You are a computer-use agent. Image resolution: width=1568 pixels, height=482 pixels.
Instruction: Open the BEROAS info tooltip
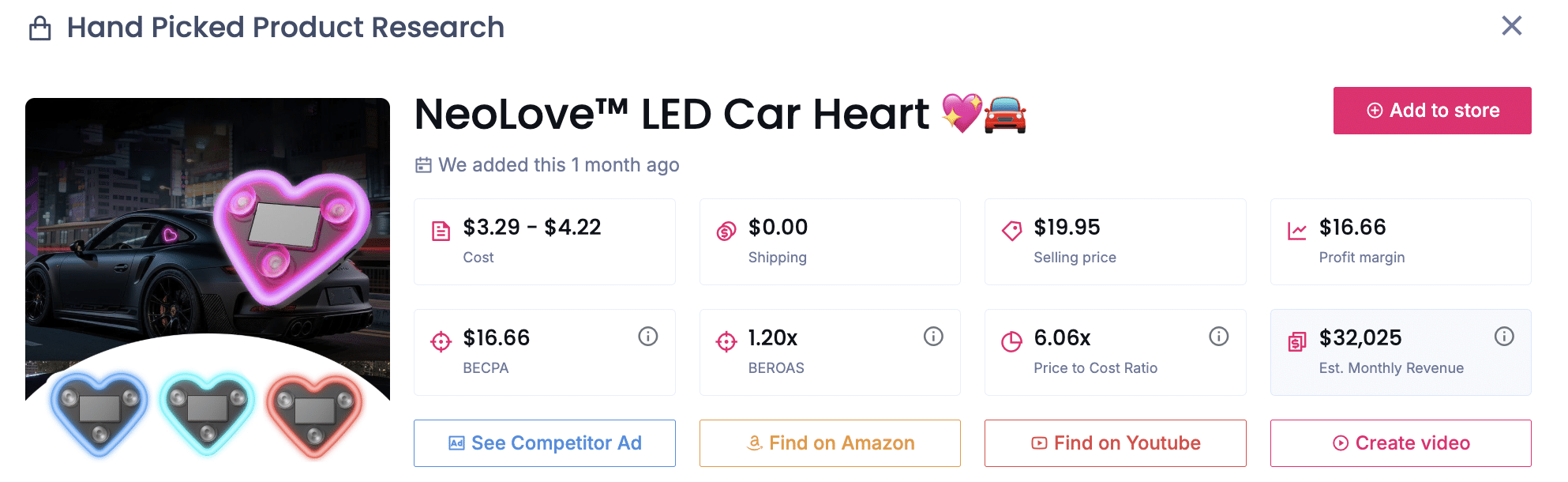coord(933,336)
